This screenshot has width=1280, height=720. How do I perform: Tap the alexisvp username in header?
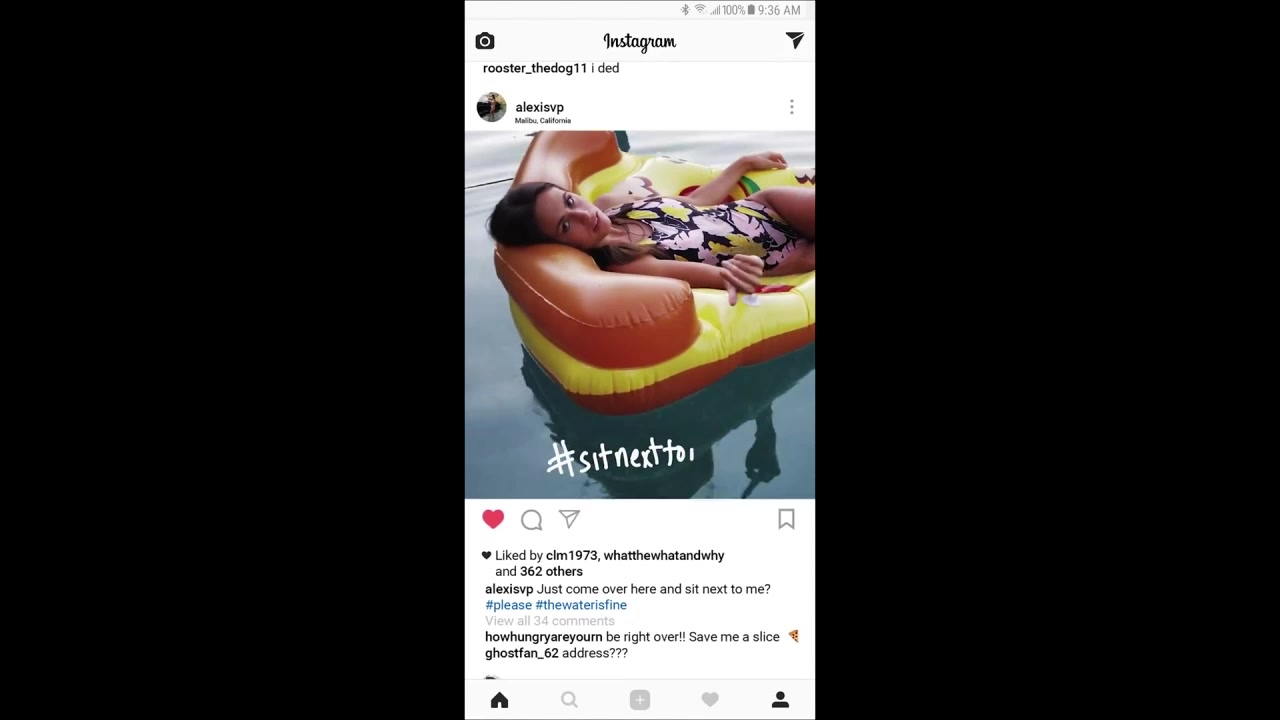coord(539,107)
